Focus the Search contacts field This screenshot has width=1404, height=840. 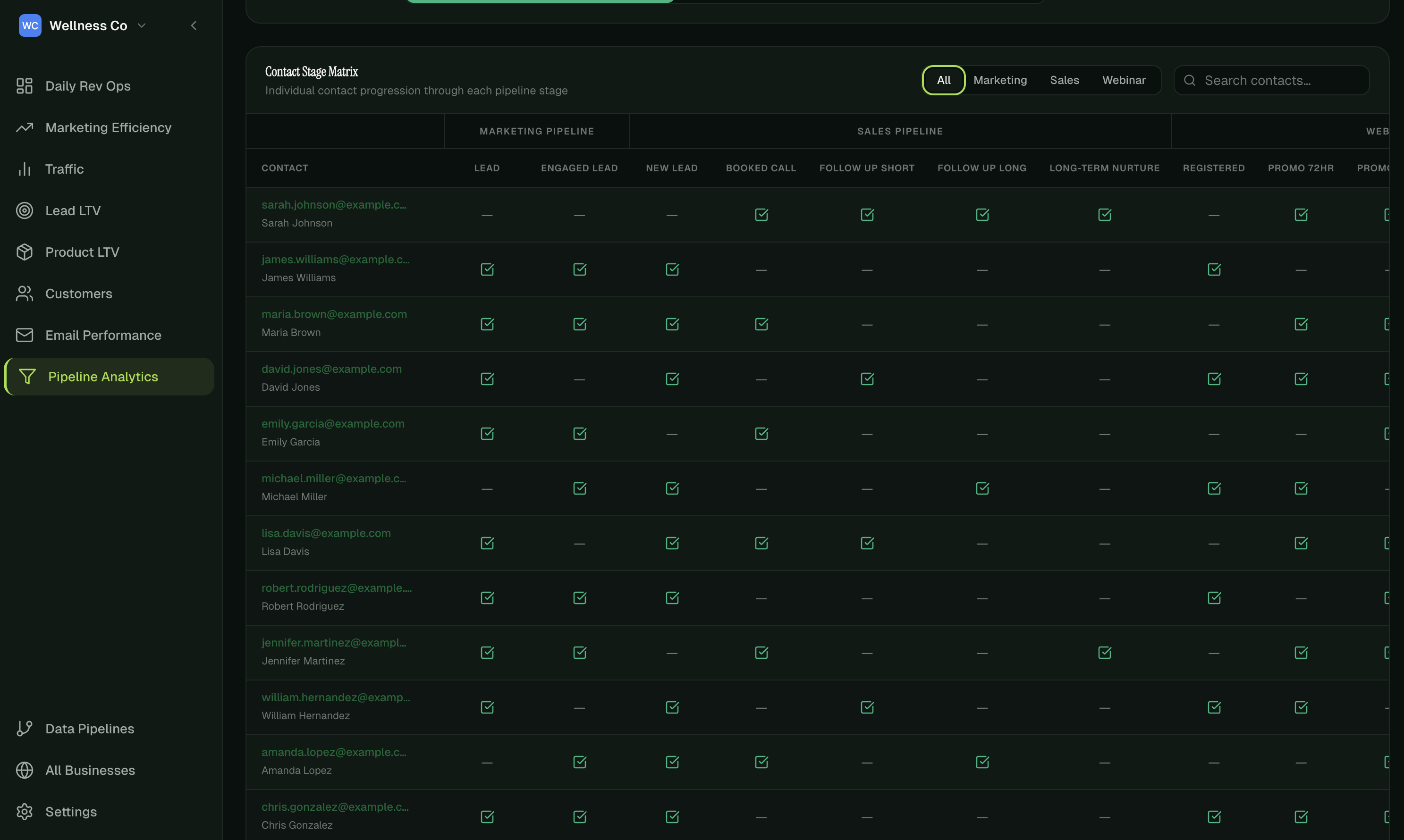tap(1271, 80)
